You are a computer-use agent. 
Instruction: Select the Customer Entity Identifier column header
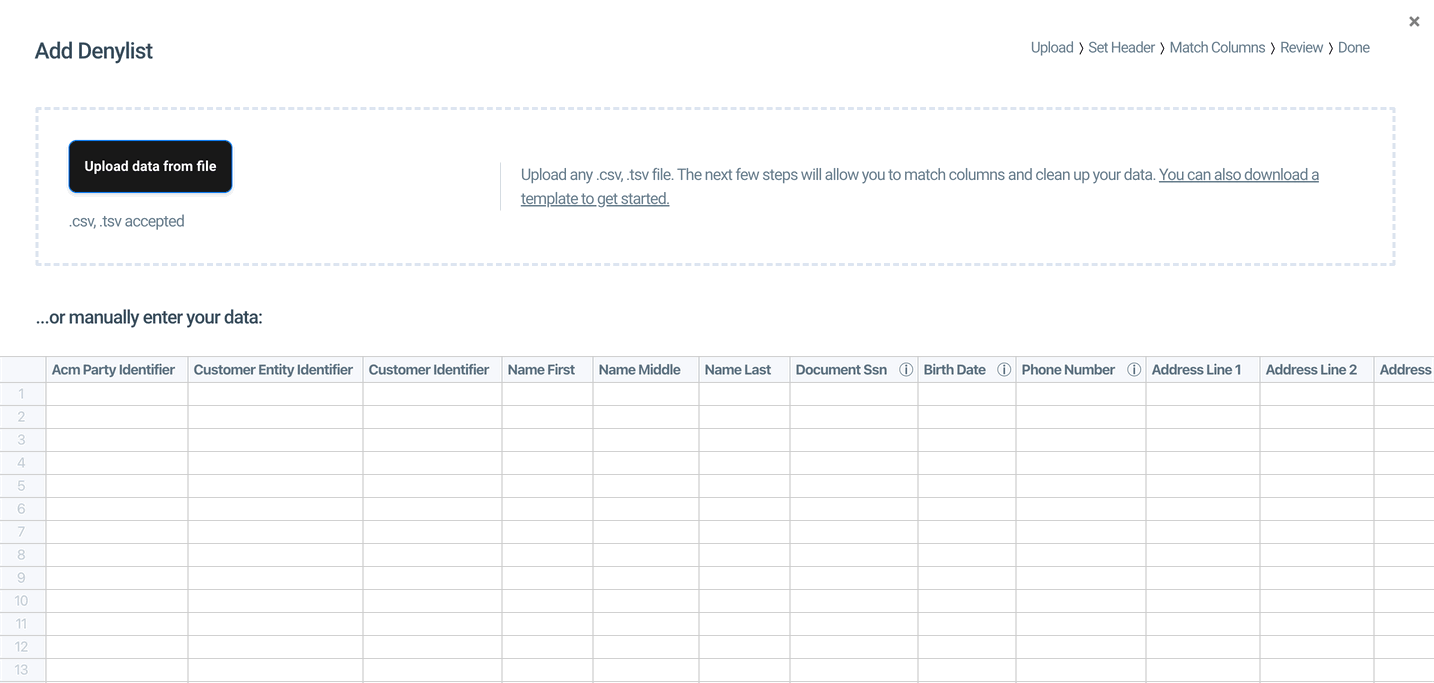point(275,370)
